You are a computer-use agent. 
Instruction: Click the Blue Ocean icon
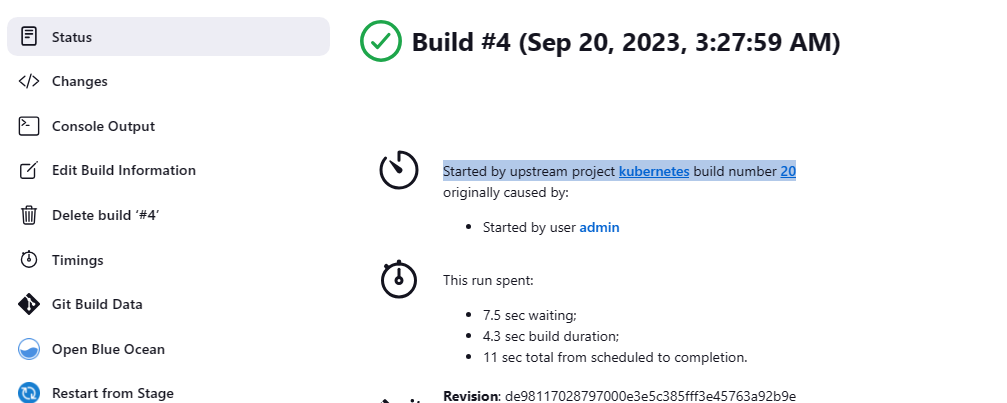pos(29,349)
